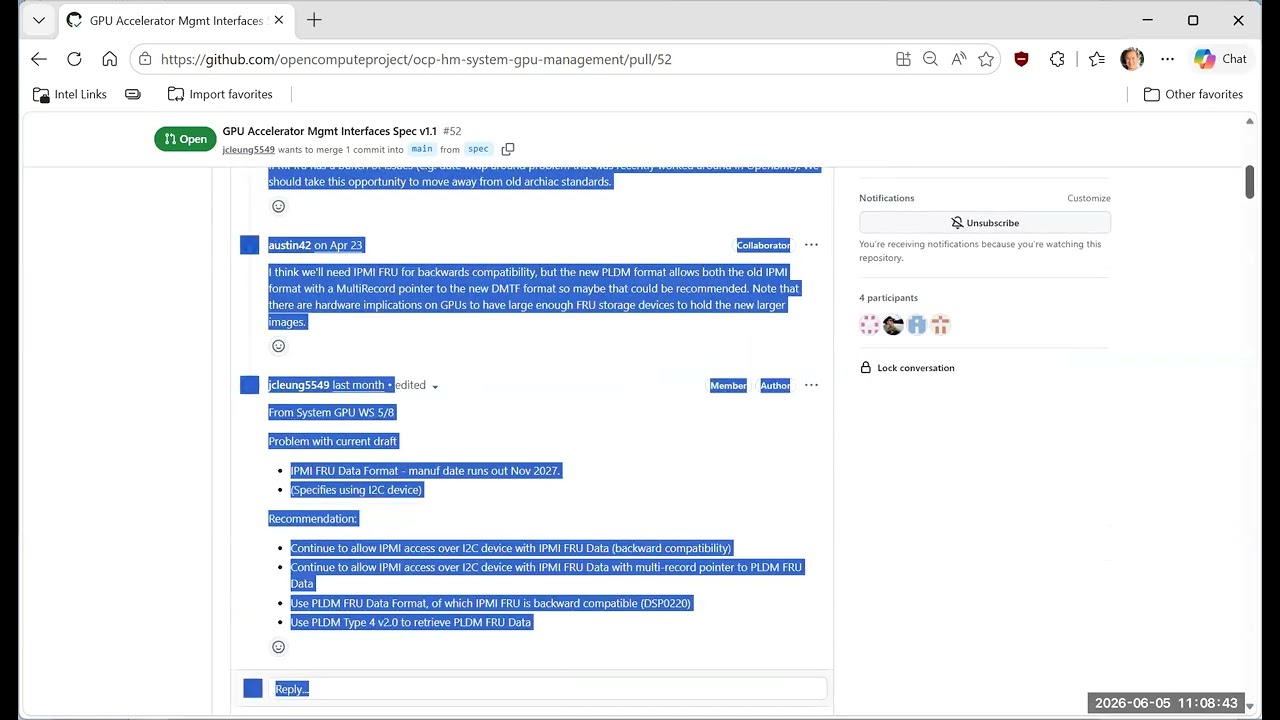Viewport: 1280px width, 720px height.
Task: Open a new browser tab
Action: pos(314,20)
